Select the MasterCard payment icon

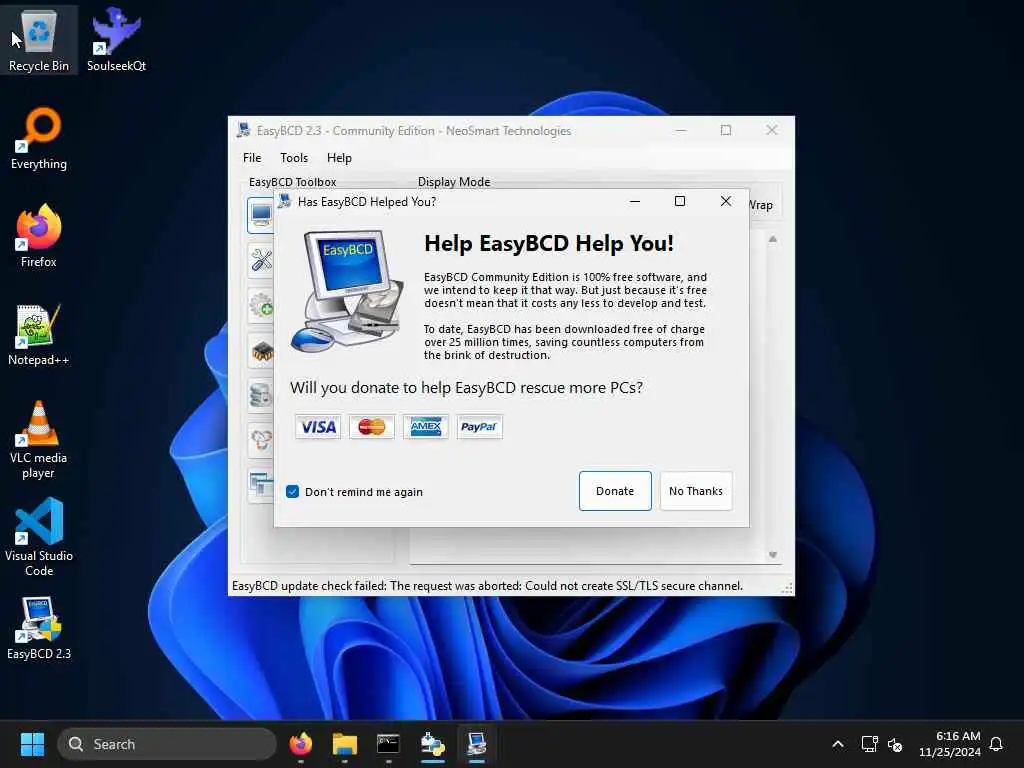[x=372, y=427]
